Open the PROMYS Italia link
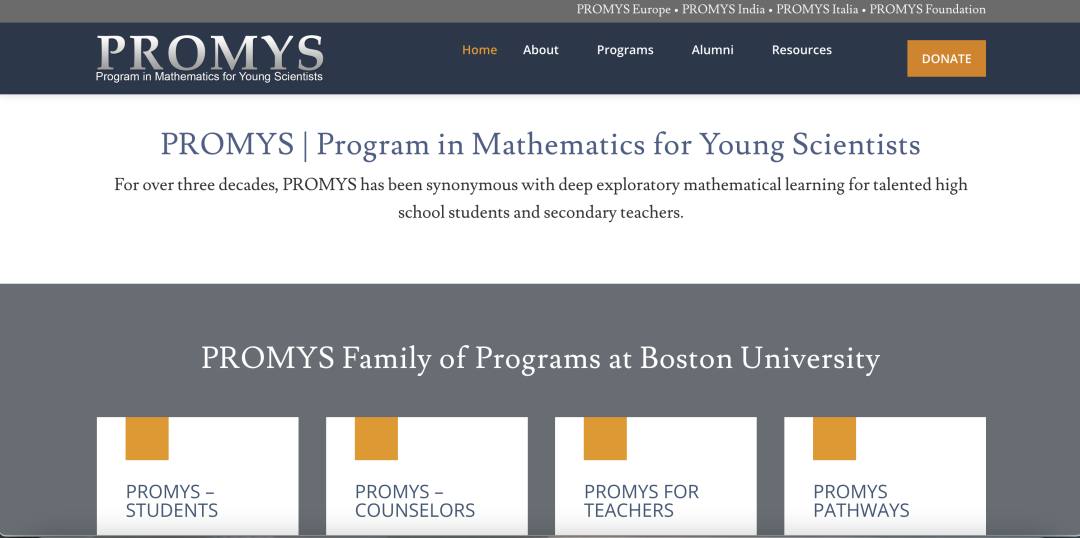This screenshot has height=538, width=1080. [817, 10]
